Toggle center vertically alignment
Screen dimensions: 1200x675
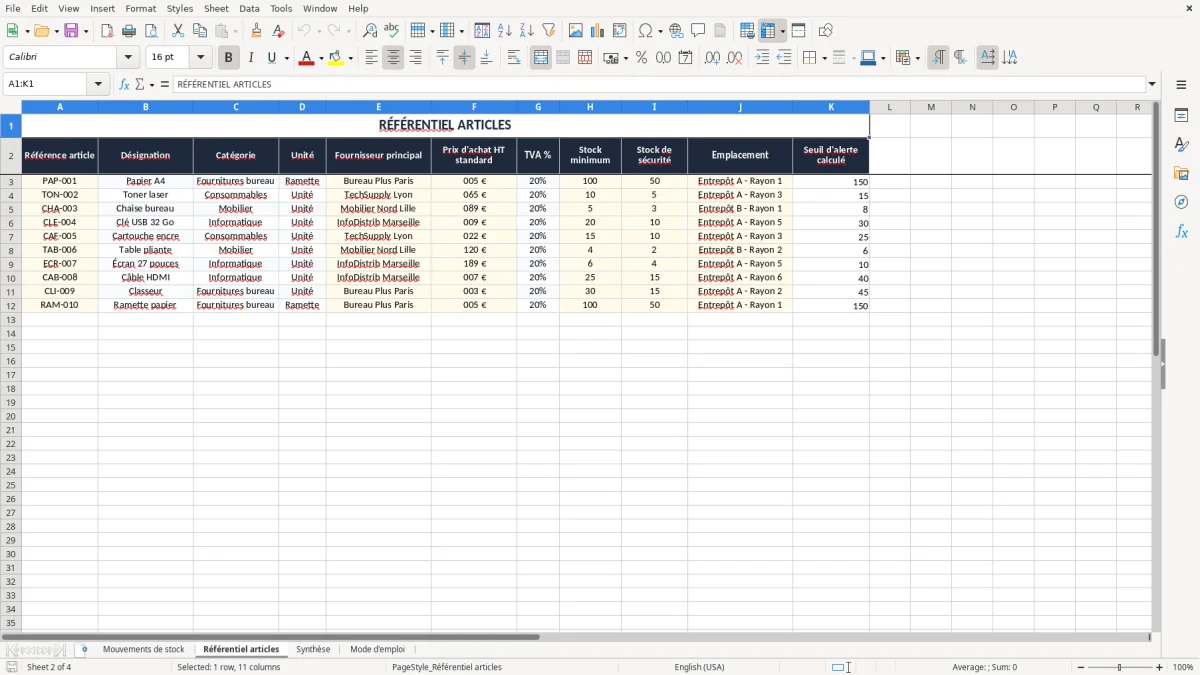click(x=464, y=58)
